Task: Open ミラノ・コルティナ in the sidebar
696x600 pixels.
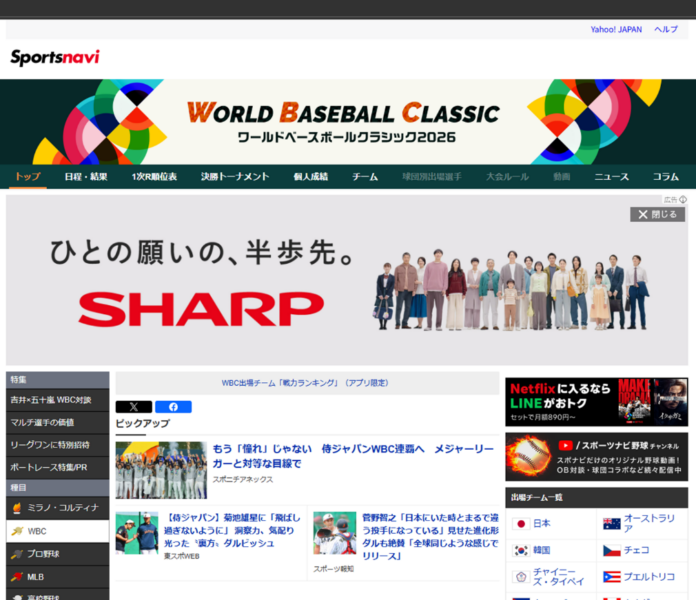Action: 57,507
